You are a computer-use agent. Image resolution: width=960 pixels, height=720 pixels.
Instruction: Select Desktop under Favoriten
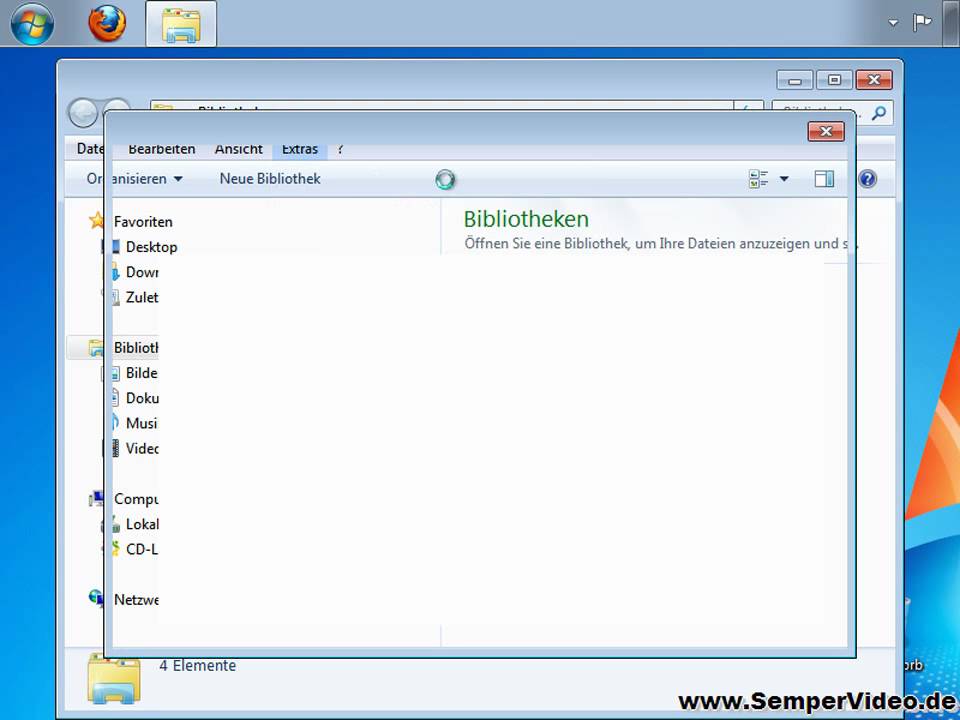[151, 247]
